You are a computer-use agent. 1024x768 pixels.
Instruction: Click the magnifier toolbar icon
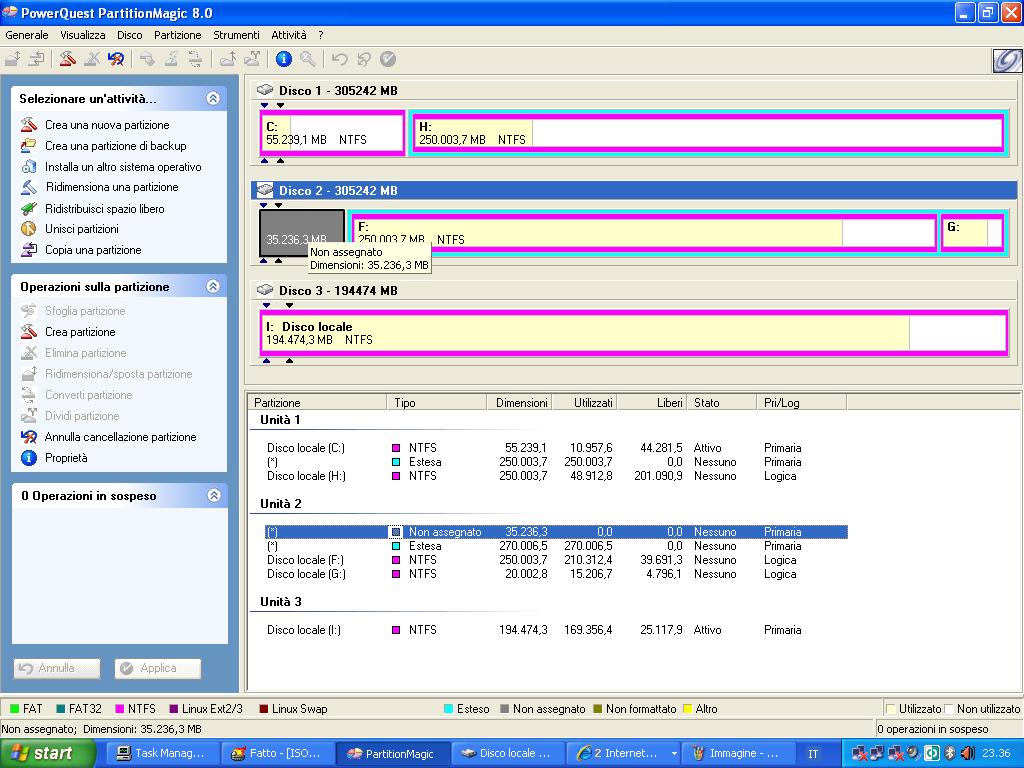point(308,59)
